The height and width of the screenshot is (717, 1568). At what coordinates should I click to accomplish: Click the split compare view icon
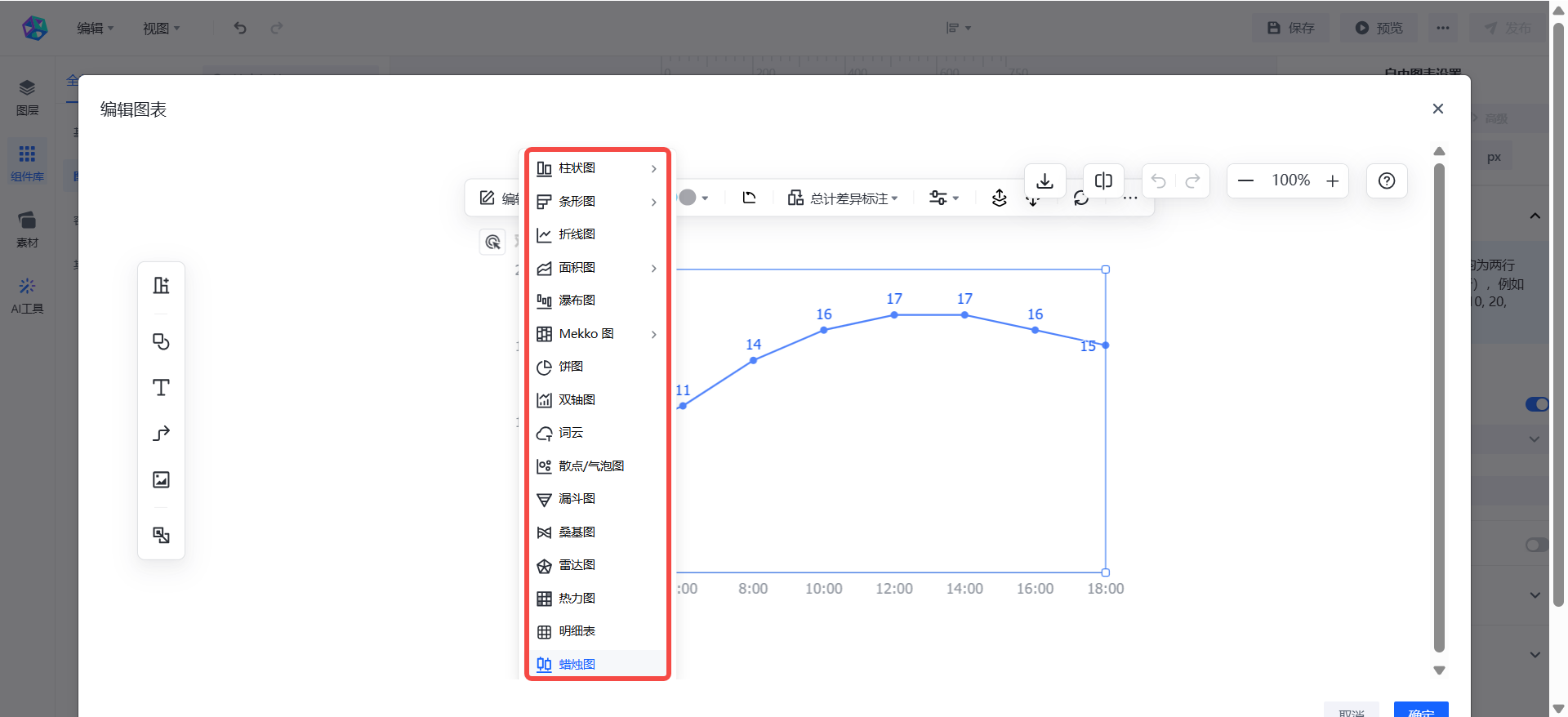[x=1103, y=180]
